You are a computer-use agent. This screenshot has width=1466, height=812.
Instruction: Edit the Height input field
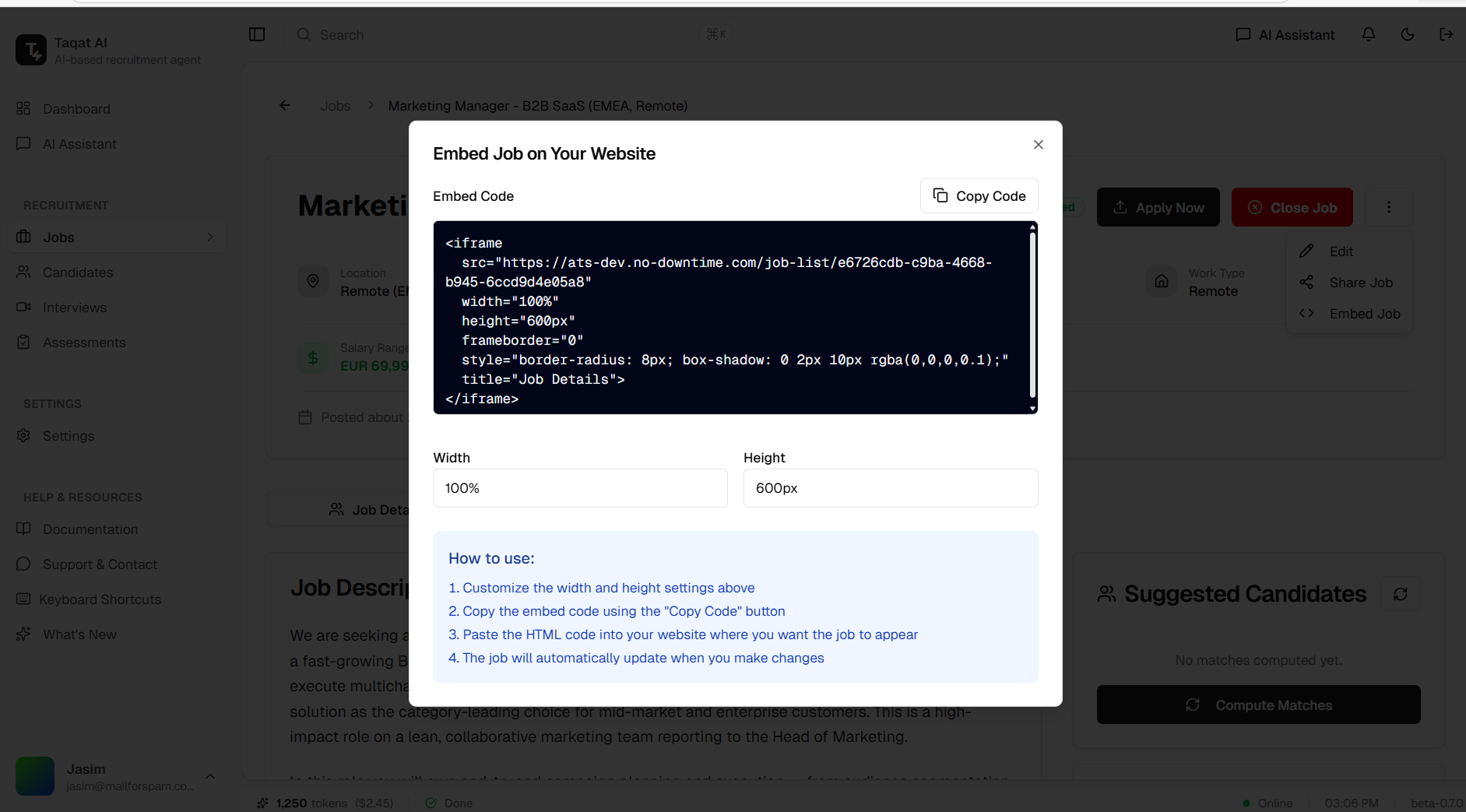click(x=890, y=488)
